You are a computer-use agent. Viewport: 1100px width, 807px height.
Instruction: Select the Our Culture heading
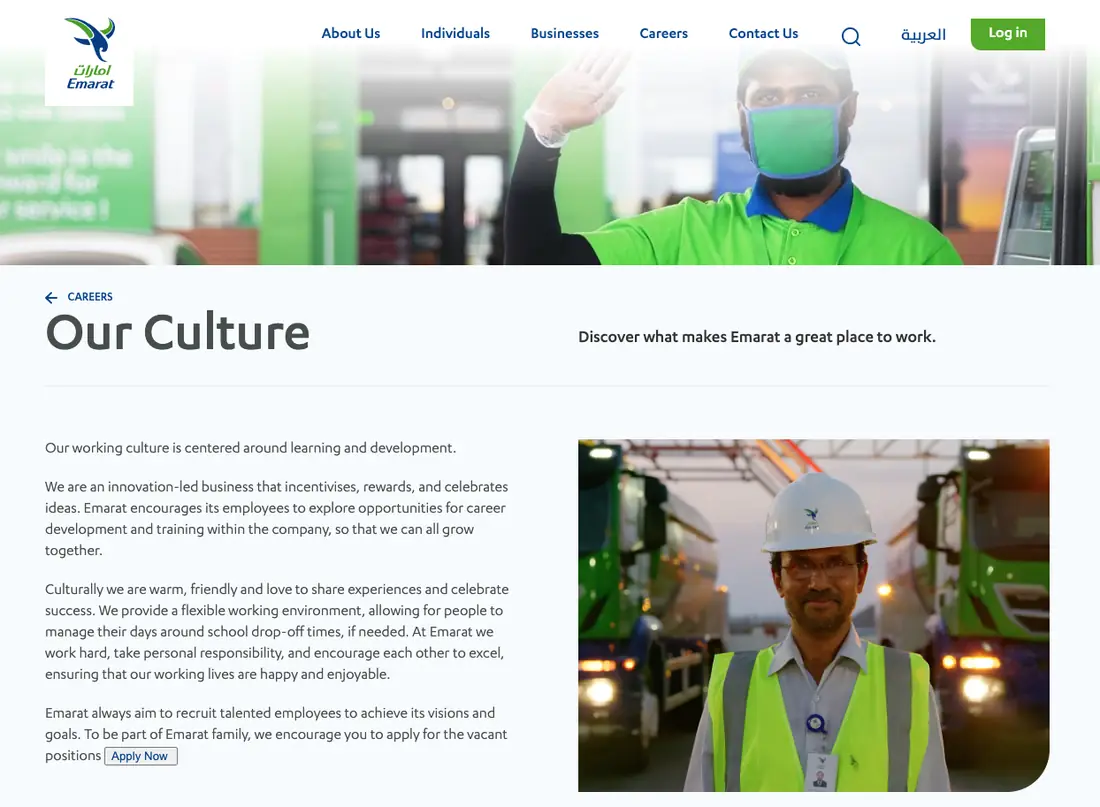point(177,332)
